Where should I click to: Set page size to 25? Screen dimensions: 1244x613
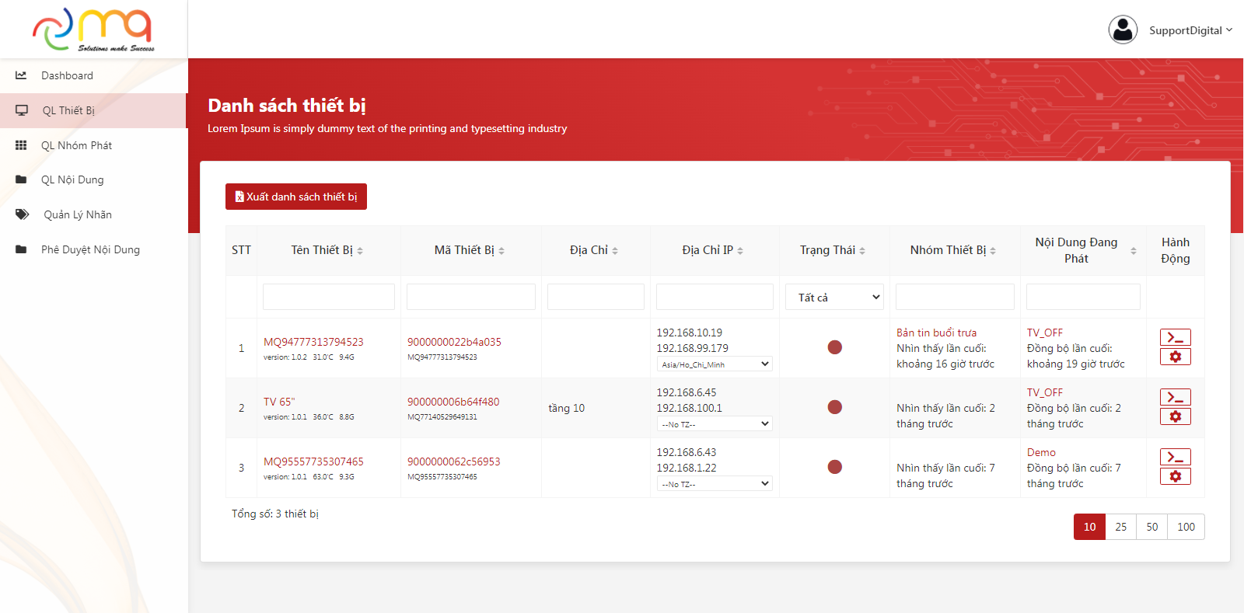(1121, 527)
